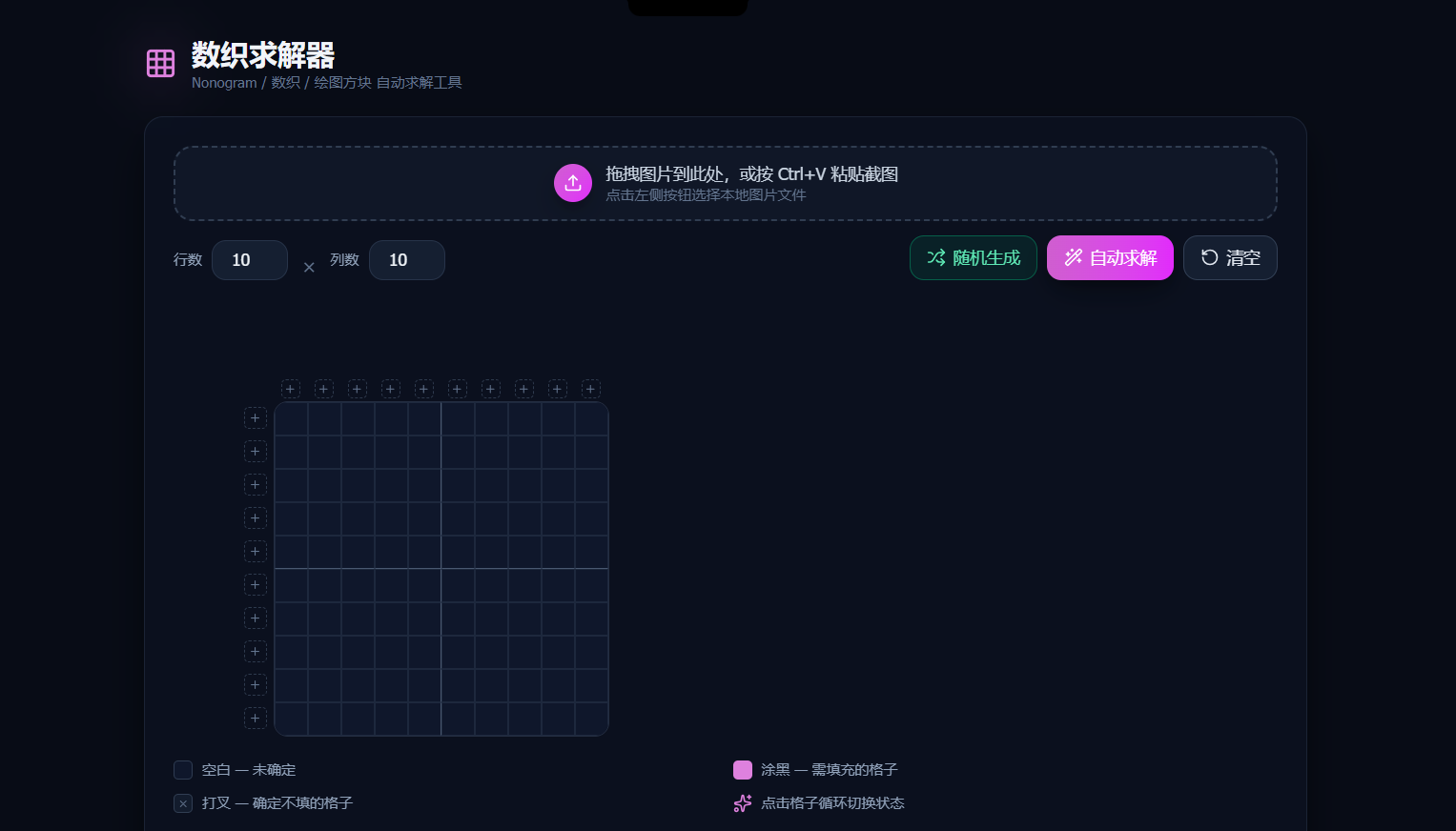
Task: Click the 打叉 legend cross box
Action: click(x=183, y=803)
